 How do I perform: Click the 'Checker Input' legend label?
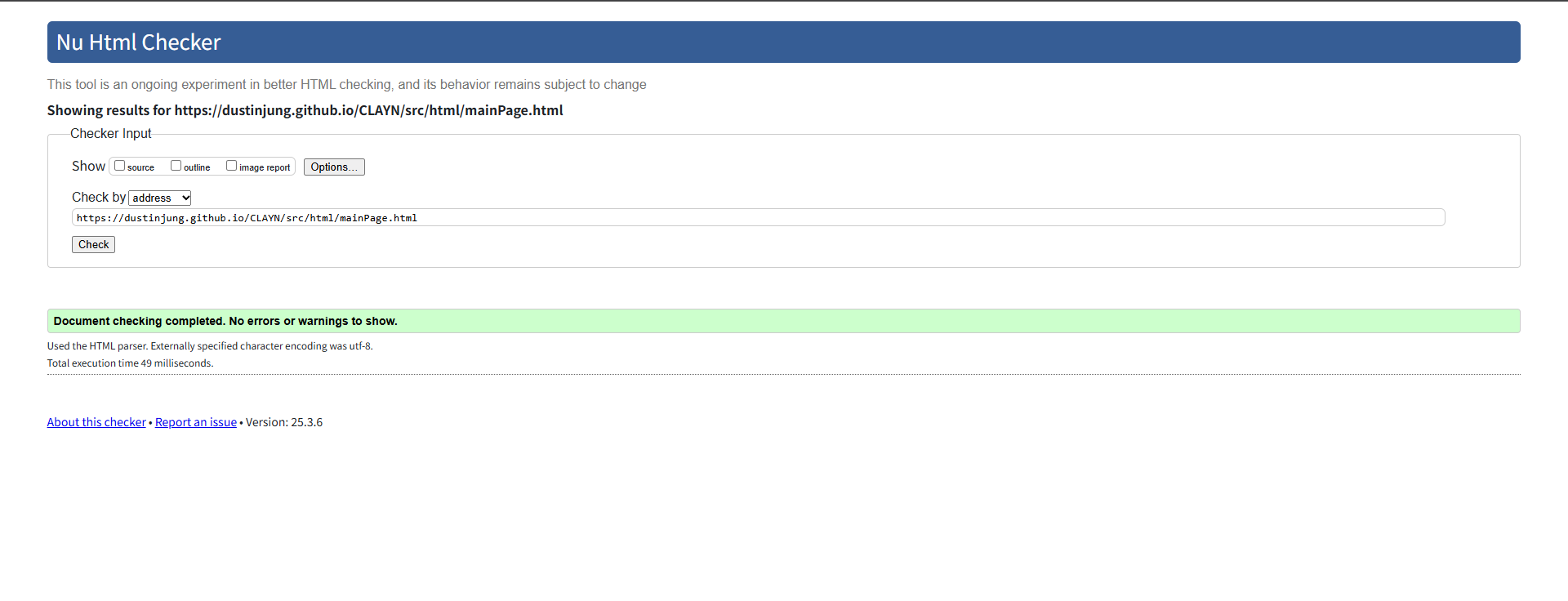point(110,133)
